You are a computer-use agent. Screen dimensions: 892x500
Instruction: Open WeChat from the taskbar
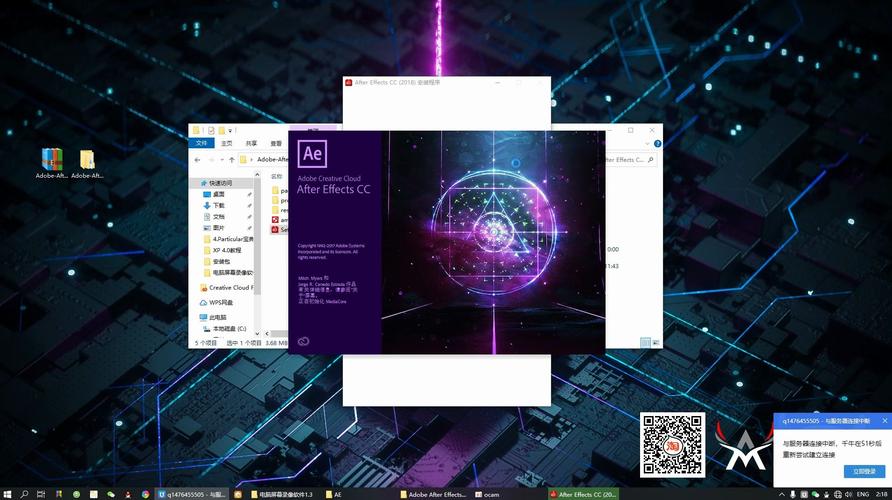(111, 494)
